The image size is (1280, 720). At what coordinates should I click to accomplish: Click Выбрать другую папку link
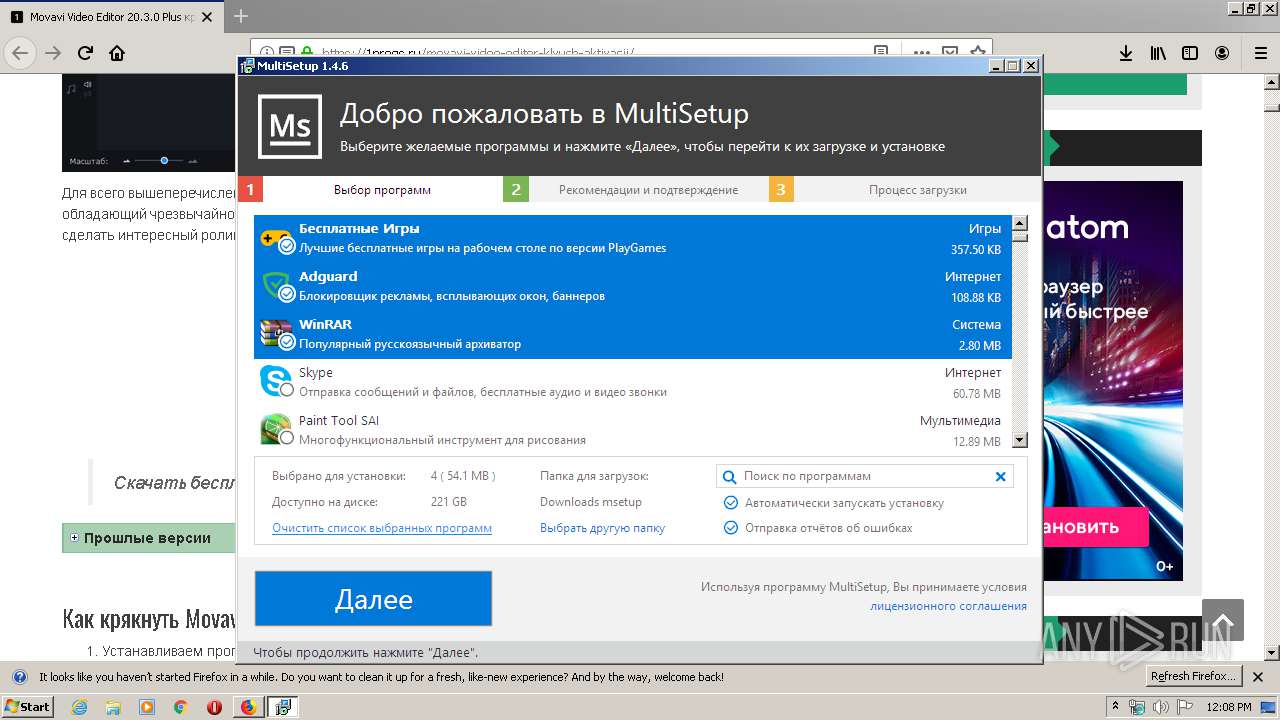(x=602, y=528)
